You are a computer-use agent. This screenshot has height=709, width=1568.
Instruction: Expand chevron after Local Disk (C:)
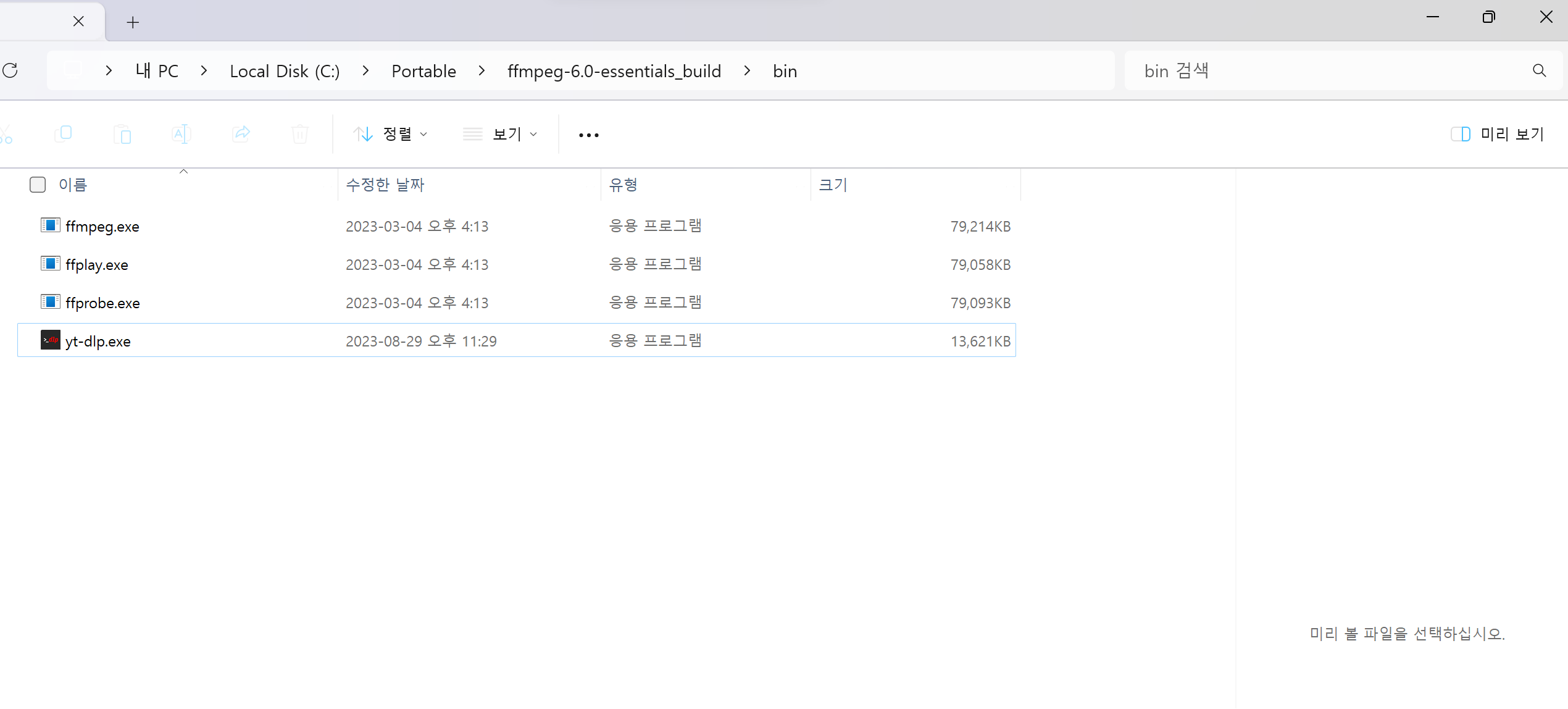[x=365, y=71]
